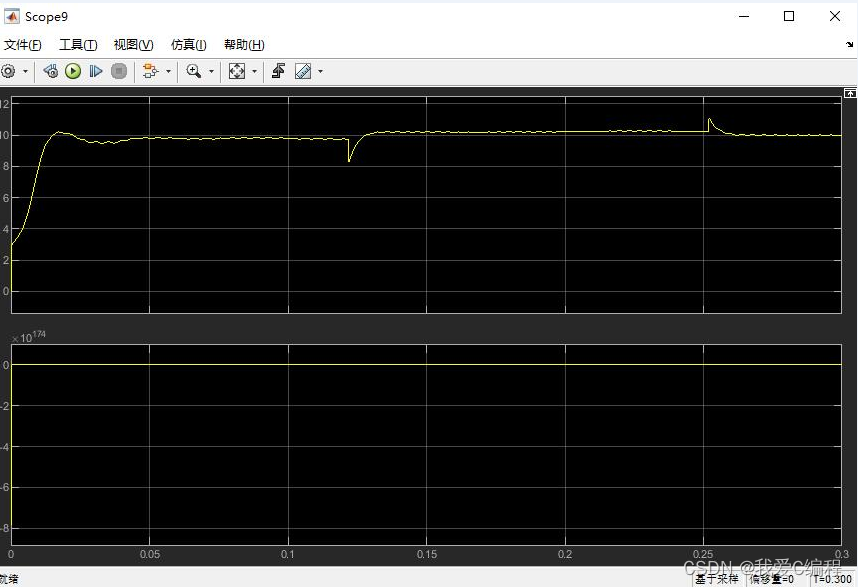Open the 文件(F) menu
Screen dimensions: 858x587
coord(22,45)
